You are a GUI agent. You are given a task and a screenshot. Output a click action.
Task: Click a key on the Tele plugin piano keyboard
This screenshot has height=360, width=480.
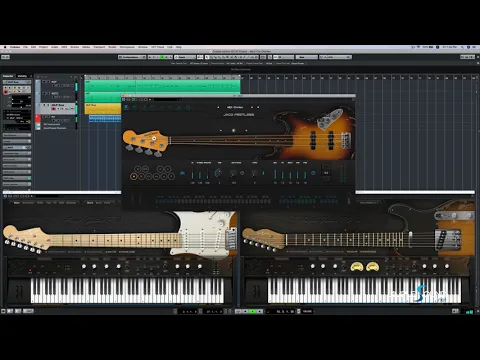tap(364, 291)
